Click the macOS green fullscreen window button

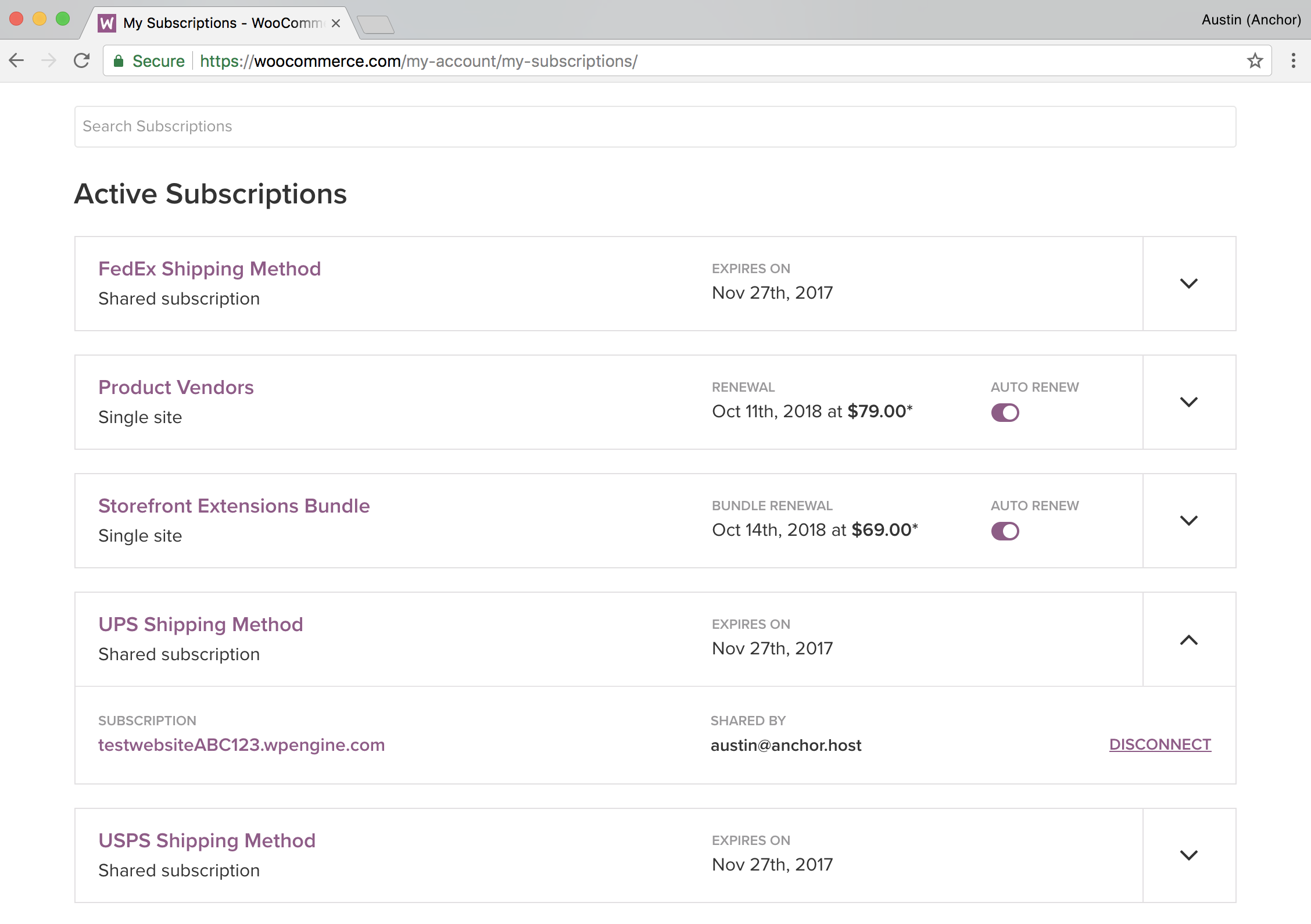pos(62,19)
